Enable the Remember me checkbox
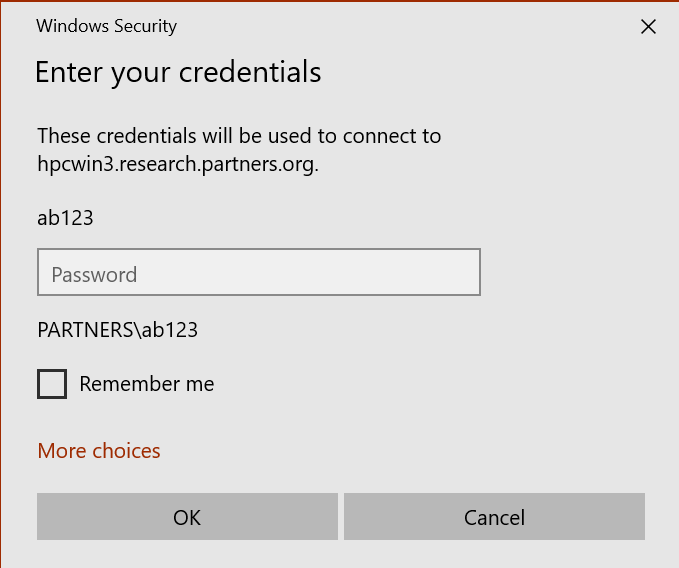Image resolution: width=679 pixels, height=568 pixels. (x=52, y=384)
